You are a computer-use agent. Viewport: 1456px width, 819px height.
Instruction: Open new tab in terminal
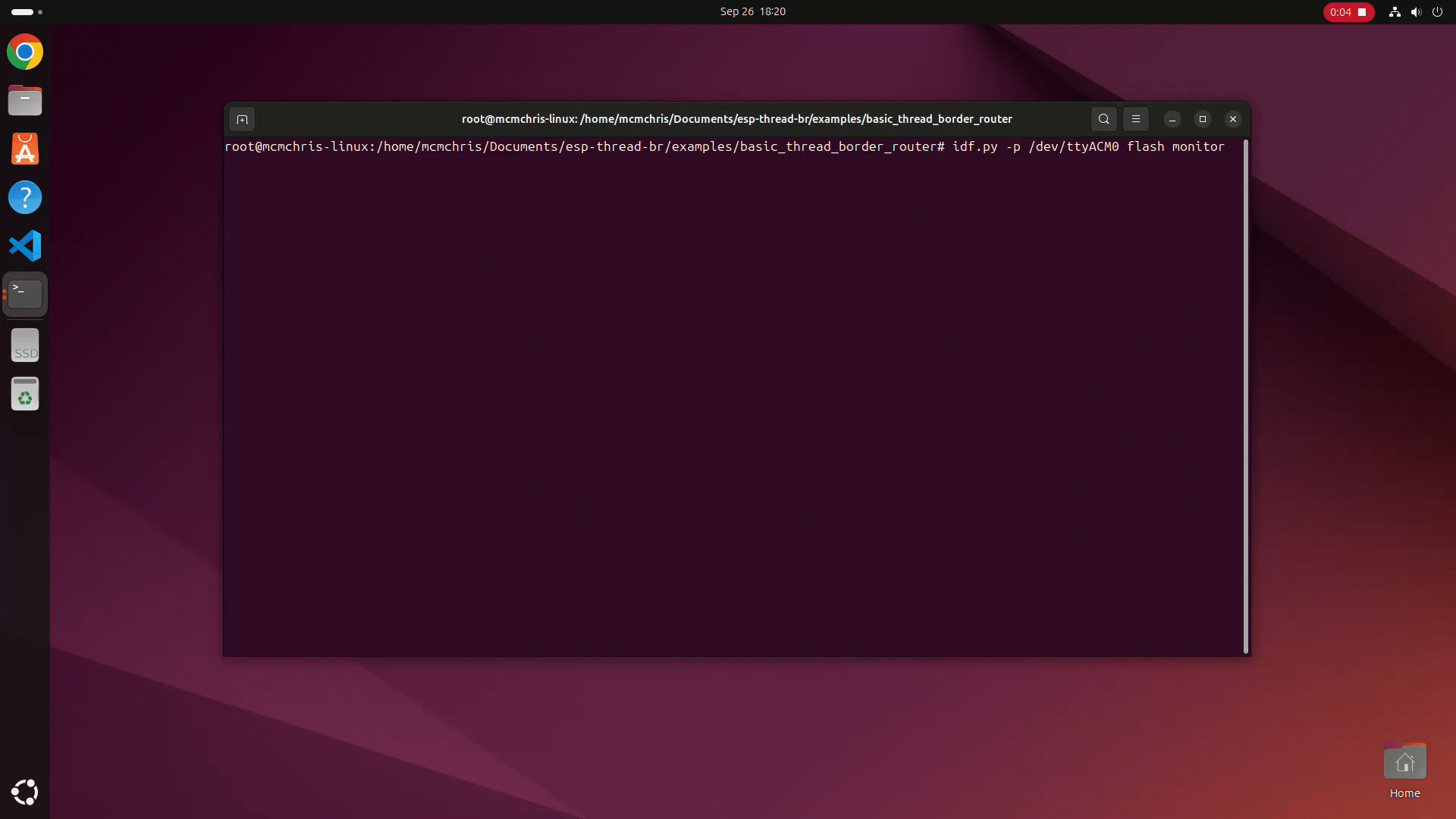[242, 119]
